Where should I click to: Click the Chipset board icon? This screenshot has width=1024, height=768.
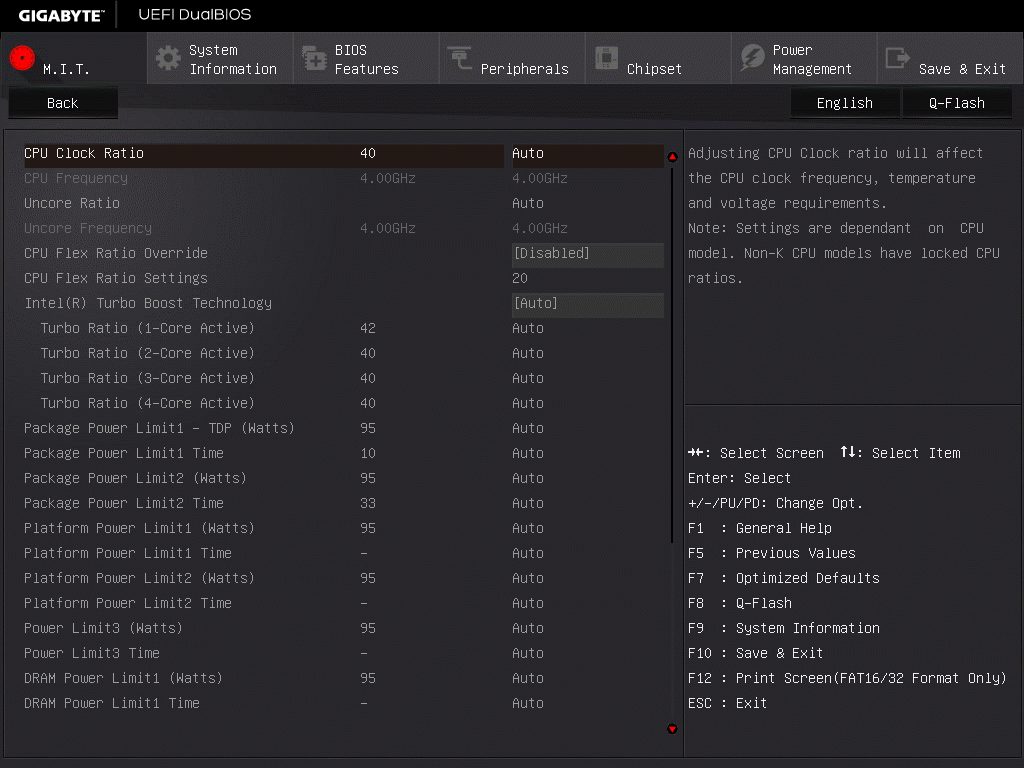tap(606, 57)
